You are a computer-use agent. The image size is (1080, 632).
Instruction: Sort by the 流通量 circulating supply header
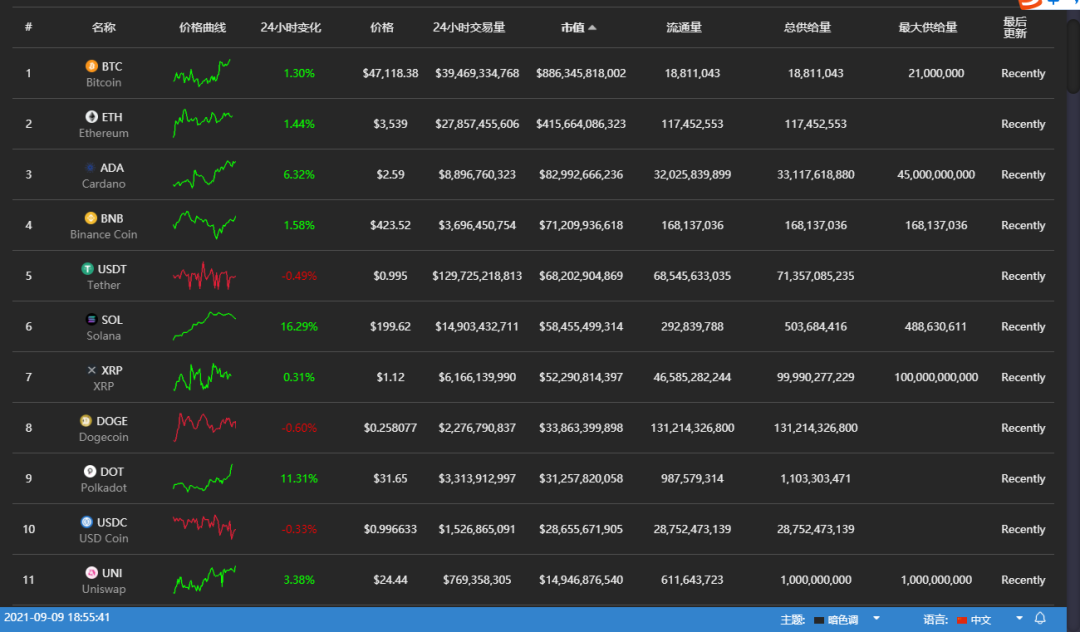coord(684,28)
